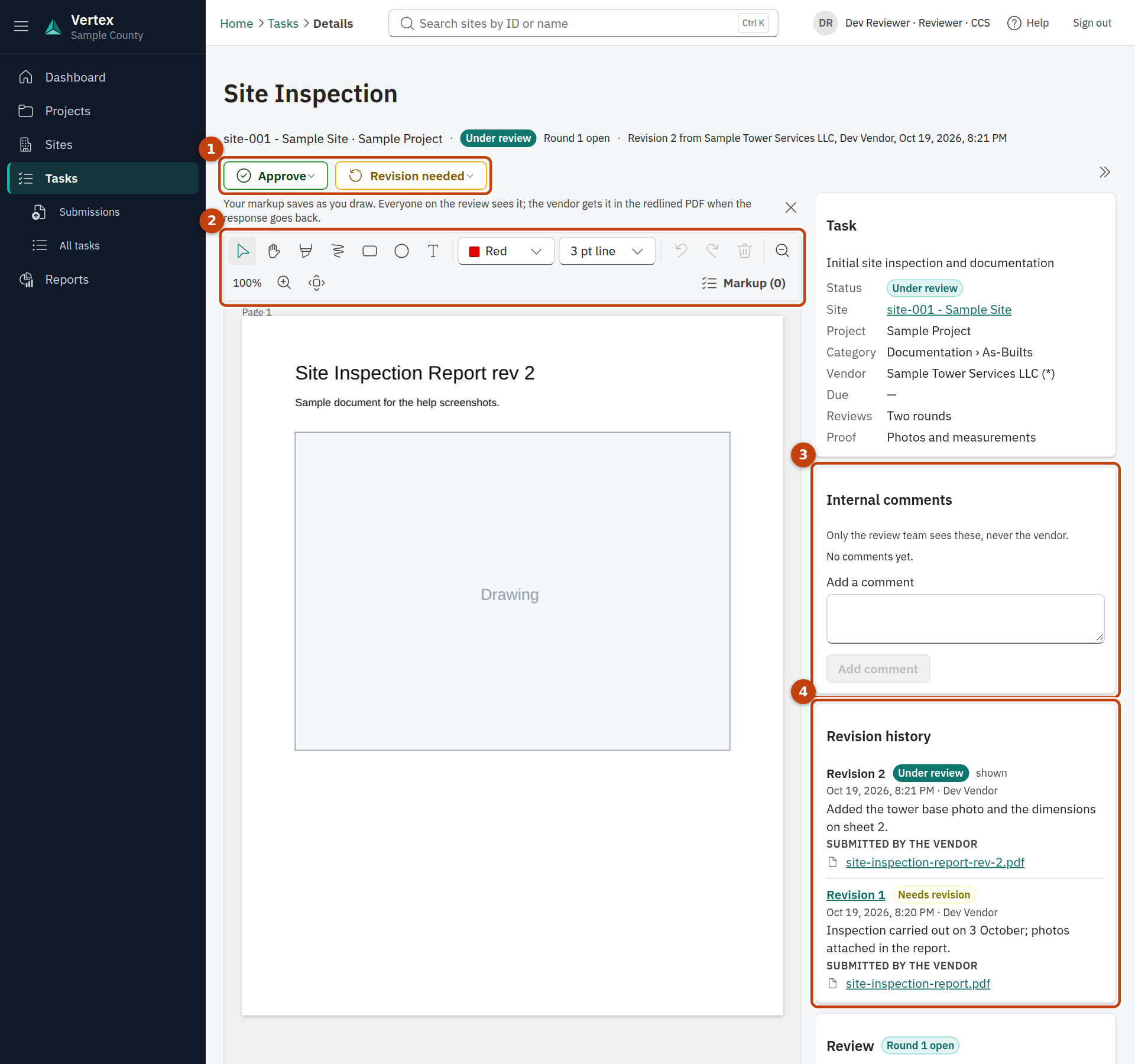Viewport: 1135px width, 1064px height.
Task: Click the search magnifier icon
Action: click(x=407, y=24)
